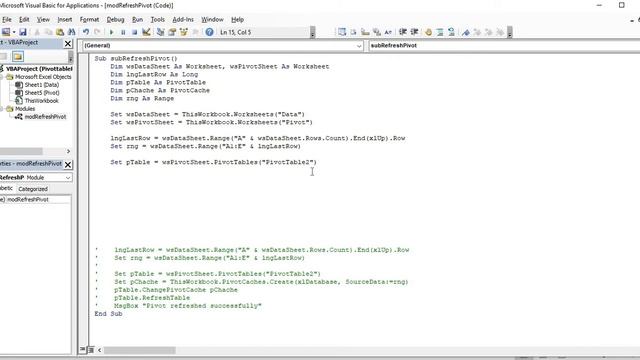
Task: Toggle a bookmark with the blue flag
Action: (x=466, y=32)
